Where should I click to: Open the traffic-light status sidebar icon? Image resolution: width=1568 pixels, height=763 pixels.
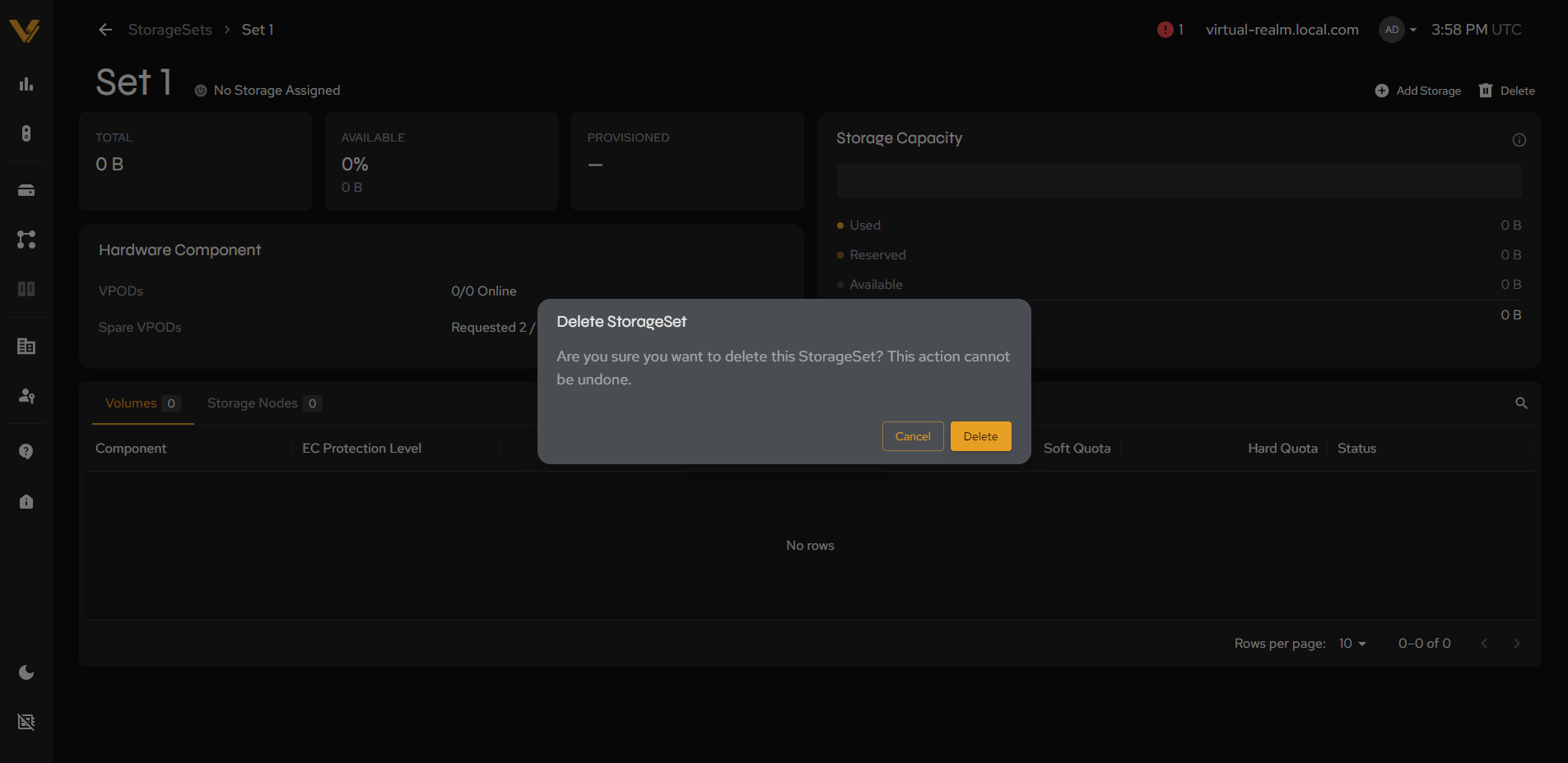click(x=26, y=133)
